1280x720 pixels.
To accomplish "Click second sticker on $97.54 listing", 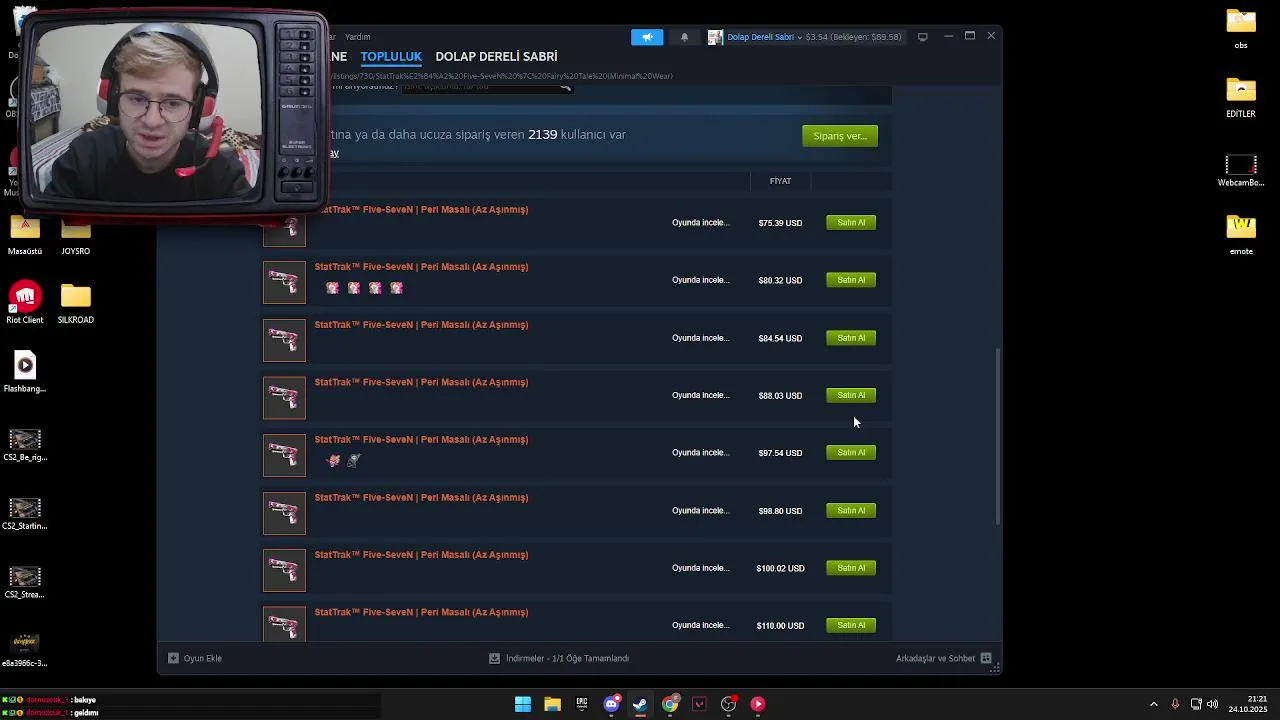I will coord(354,460).
